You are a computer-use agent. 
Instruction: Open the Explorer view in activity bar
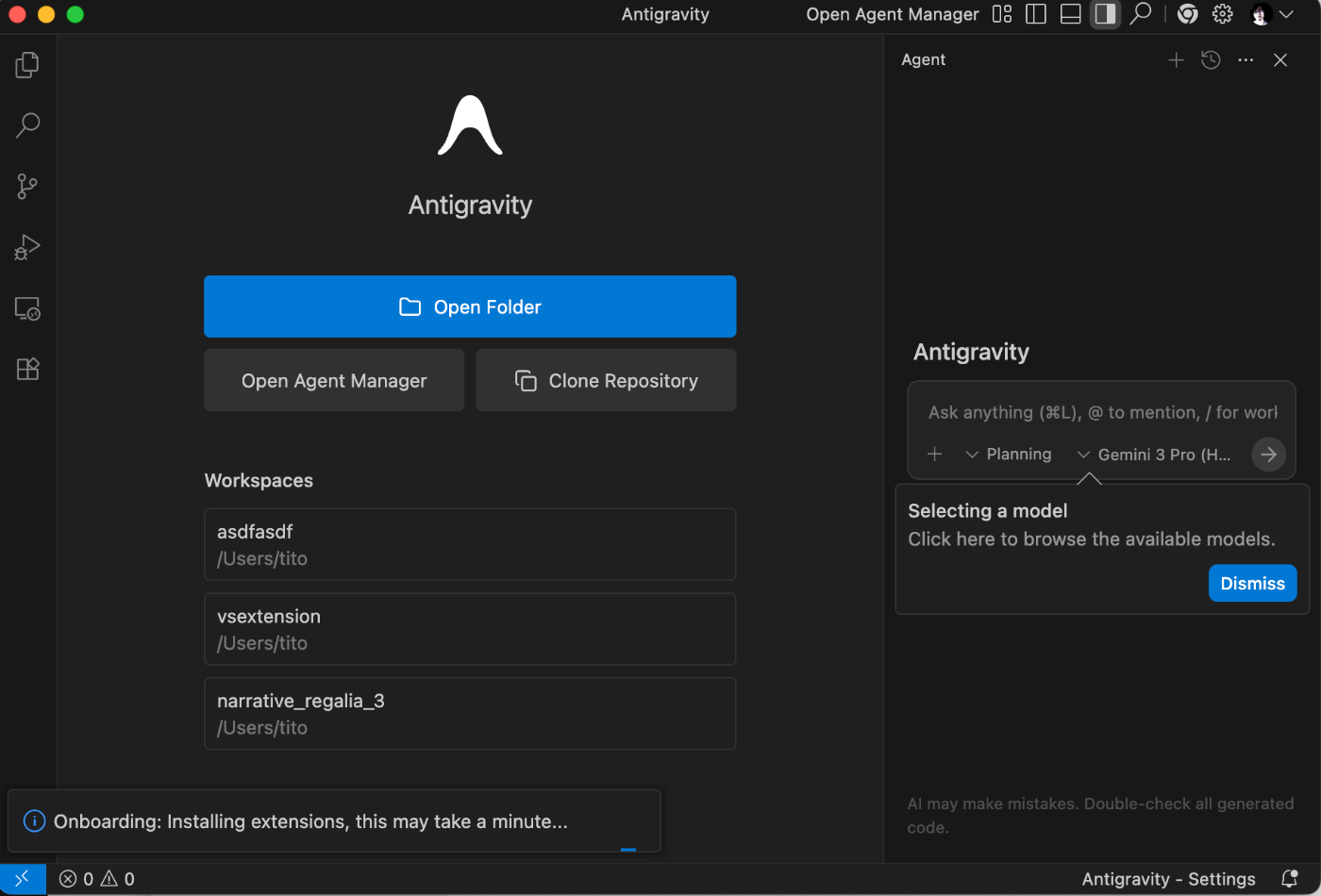pyautogui.click(x=27, y=65)
